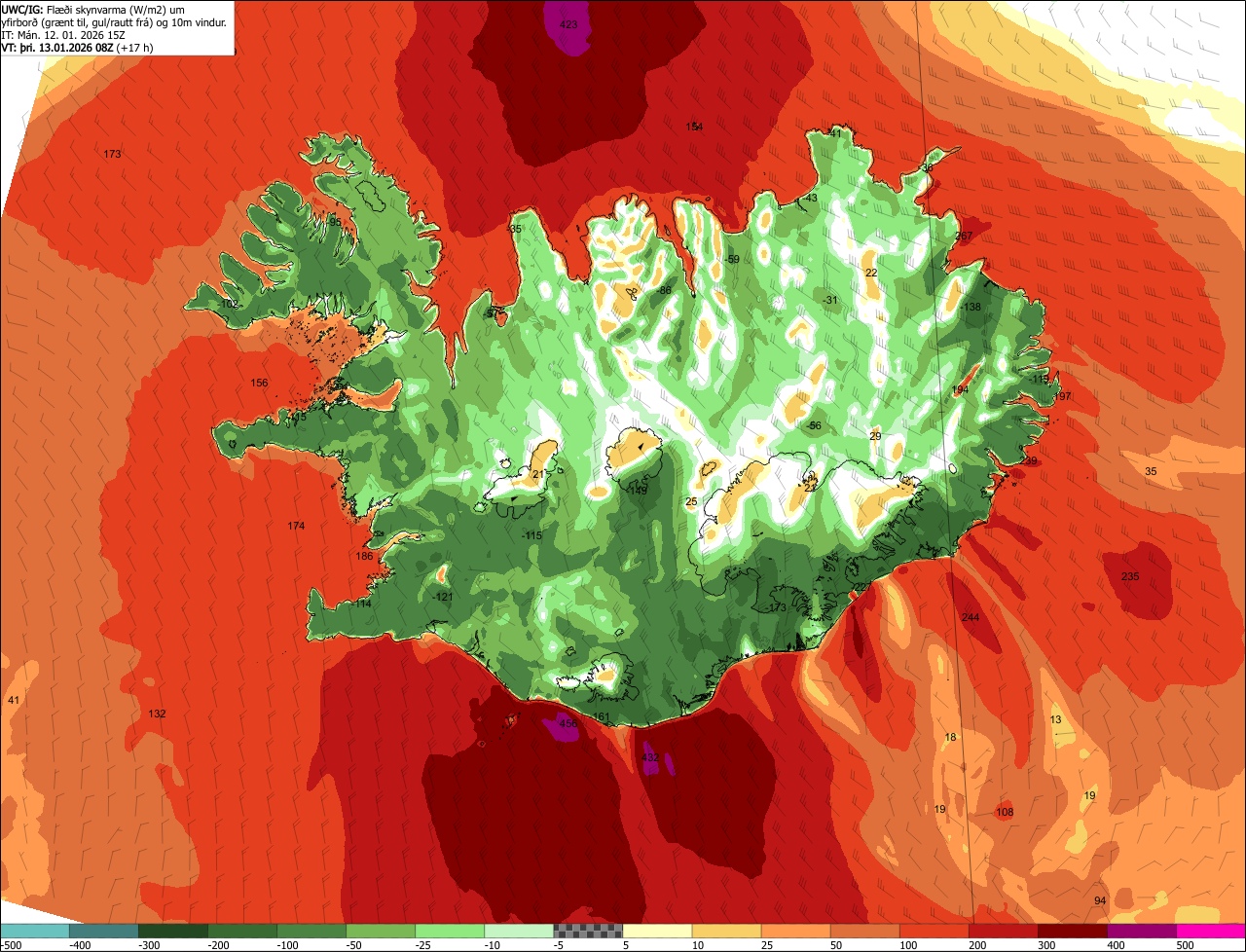Select the pale yellow 5 to 10 swatch
The height and width of the screenshot is (952, 1246).
point(656,931)
